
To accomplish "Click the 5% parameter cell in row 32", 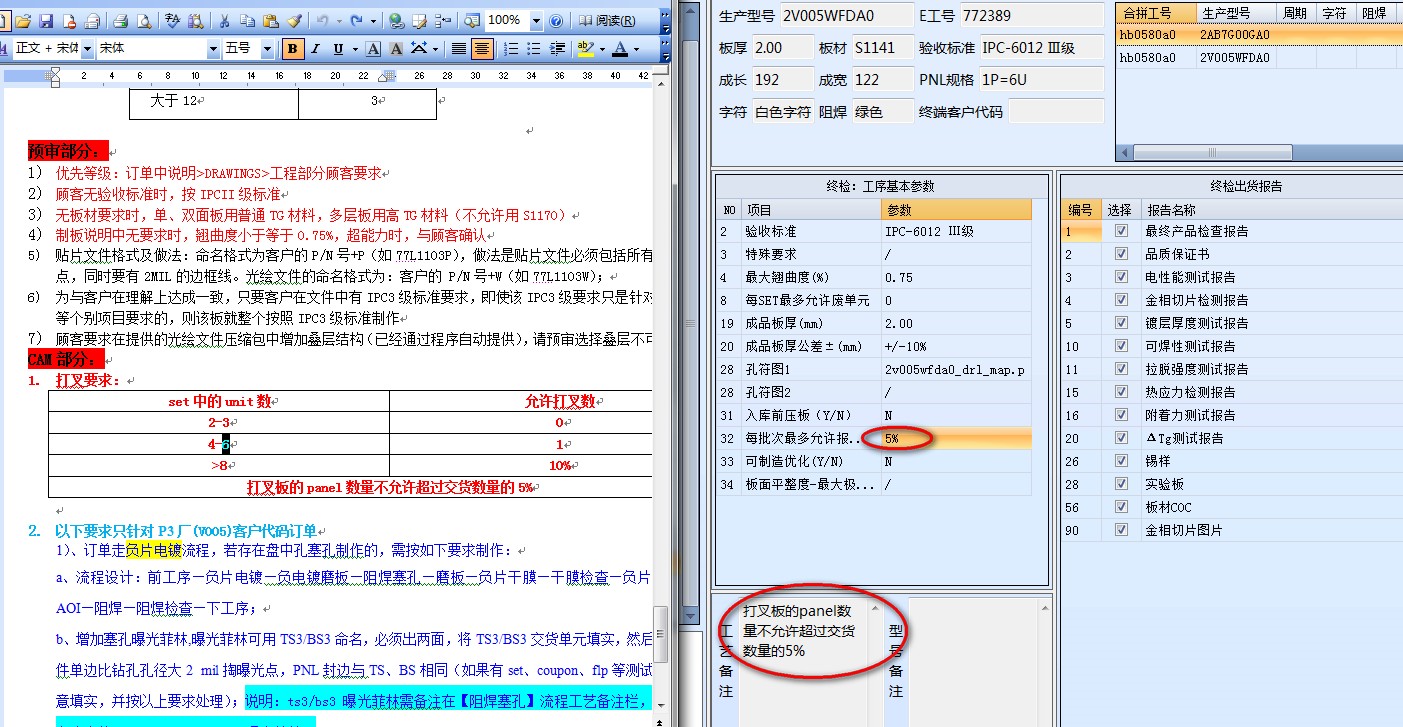I will [x=956, y=438].
